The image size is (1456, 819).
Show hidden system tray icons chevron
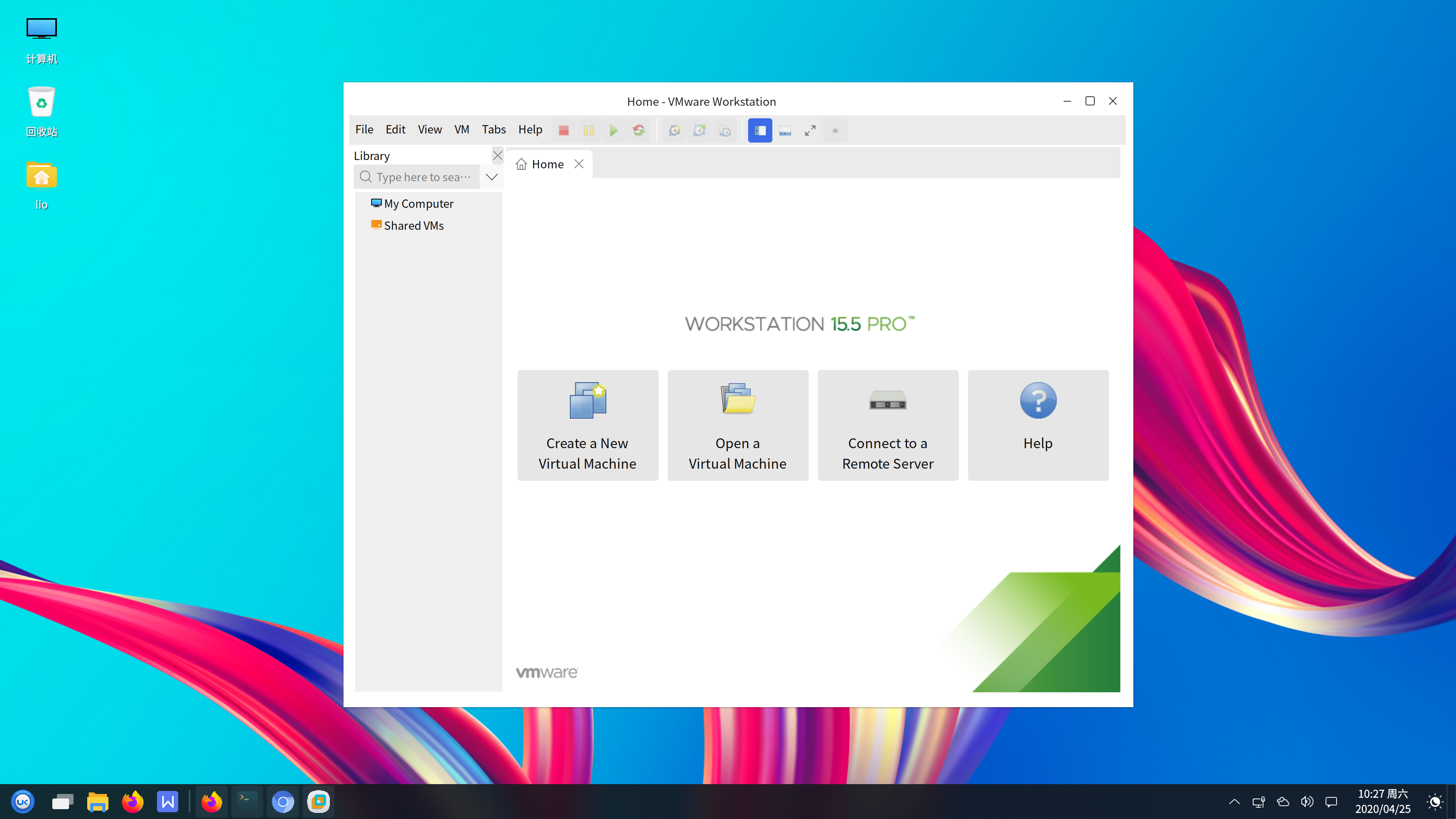point(1235,802)
